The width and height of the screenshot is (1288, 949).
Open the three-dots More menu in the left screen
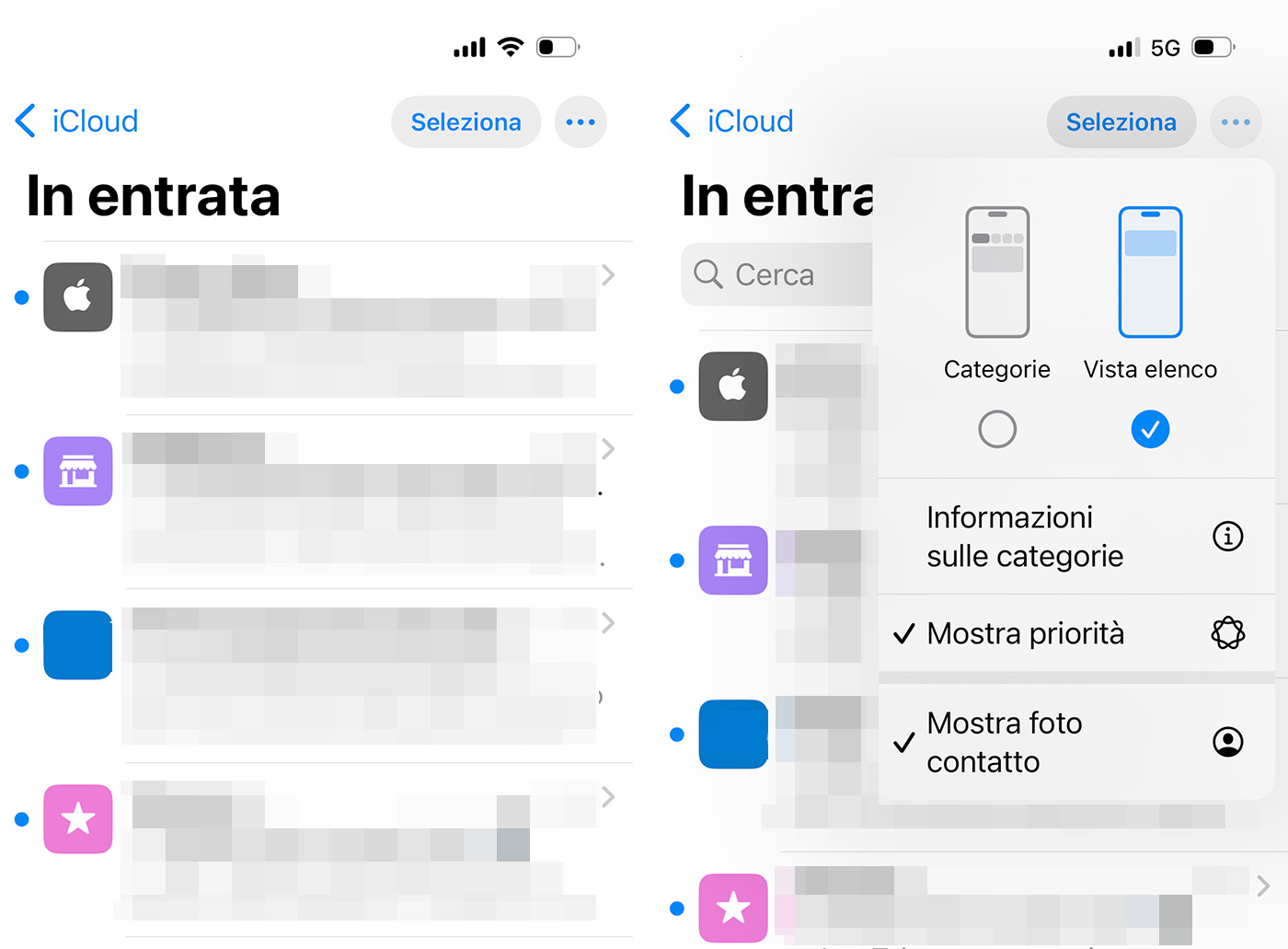(581, 122)
